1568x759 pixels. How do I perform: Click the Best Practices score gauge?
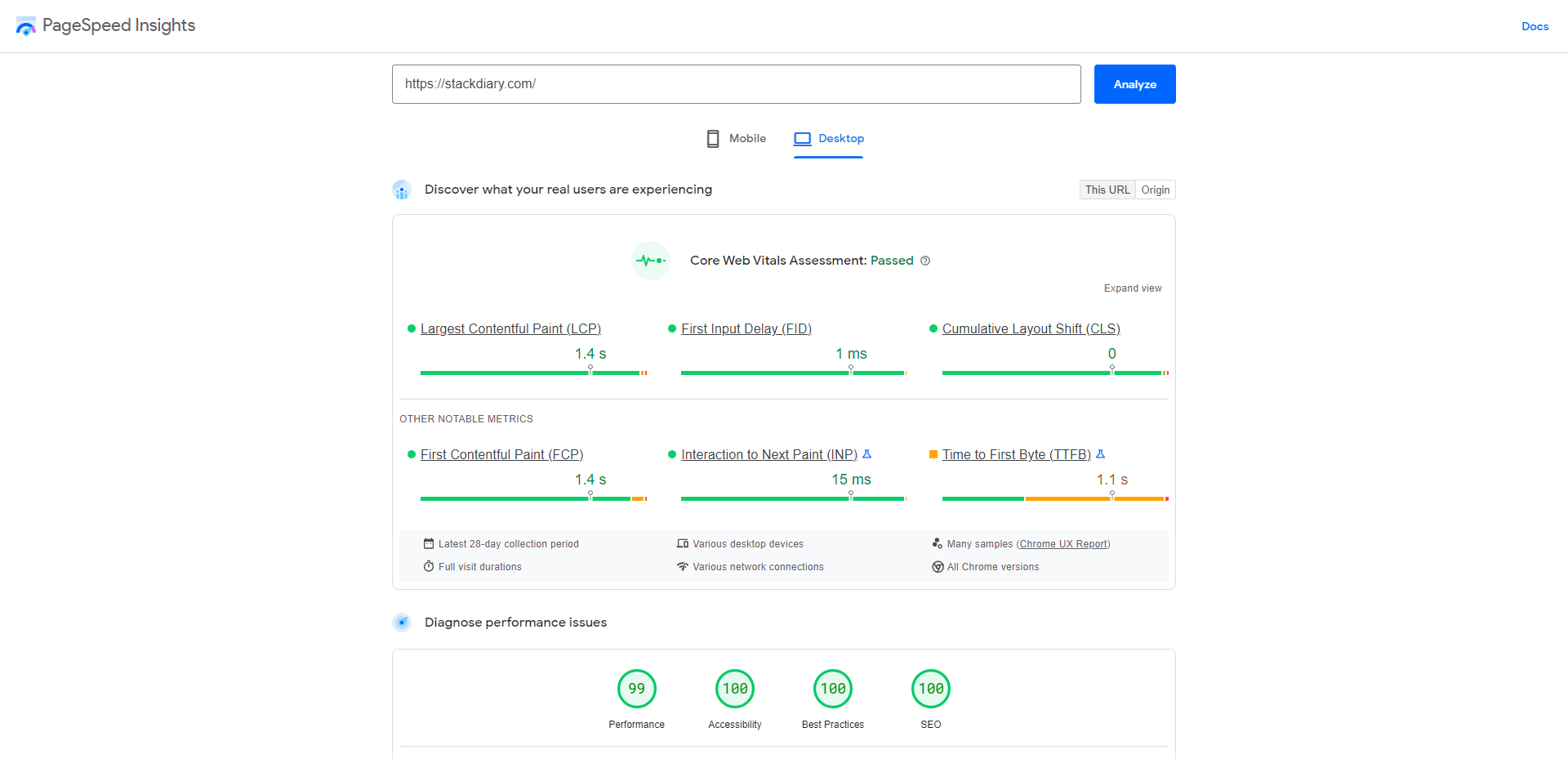pyautogui.click(x=833, y=689)
